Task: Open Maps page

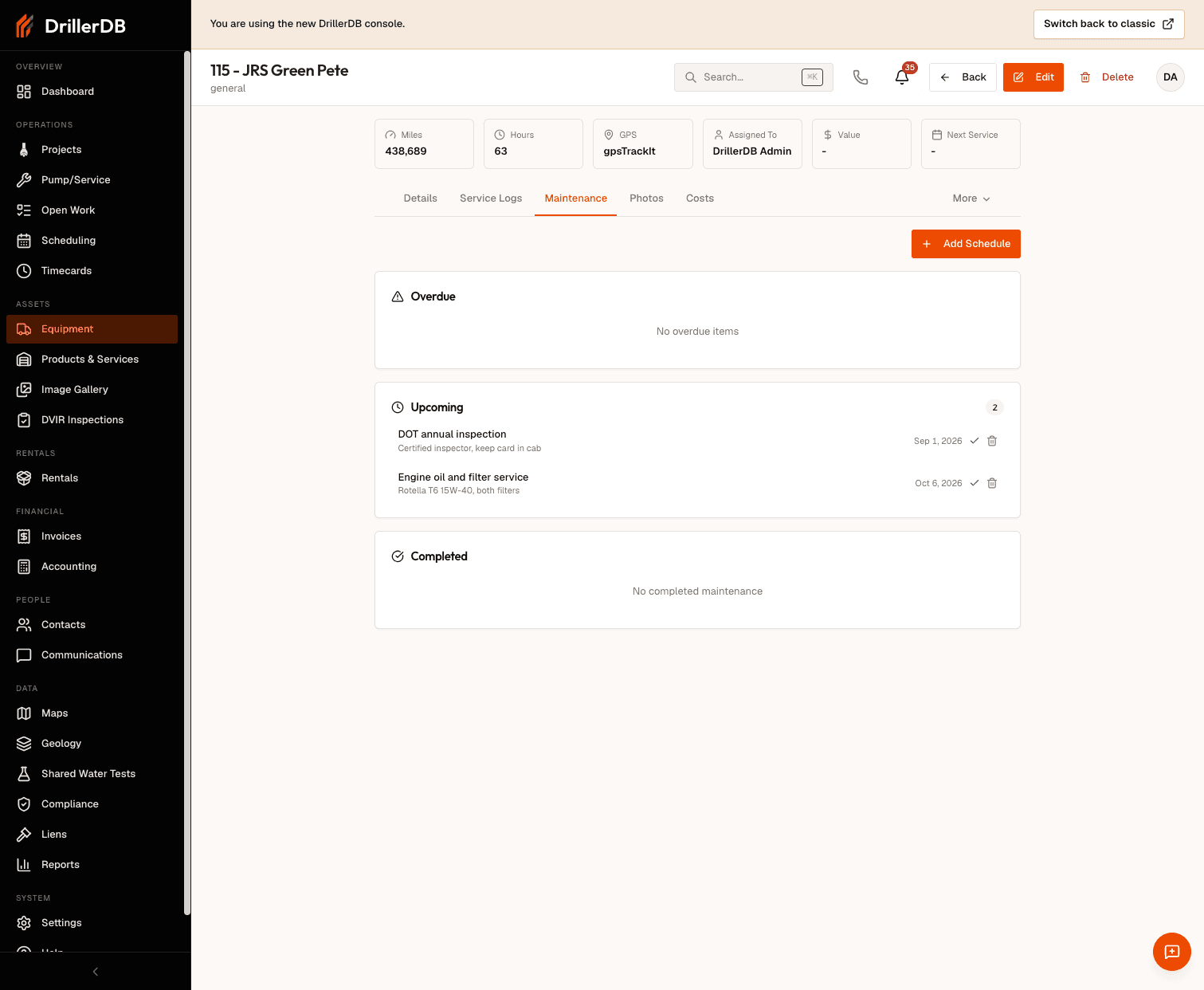Action: (92, 713)
